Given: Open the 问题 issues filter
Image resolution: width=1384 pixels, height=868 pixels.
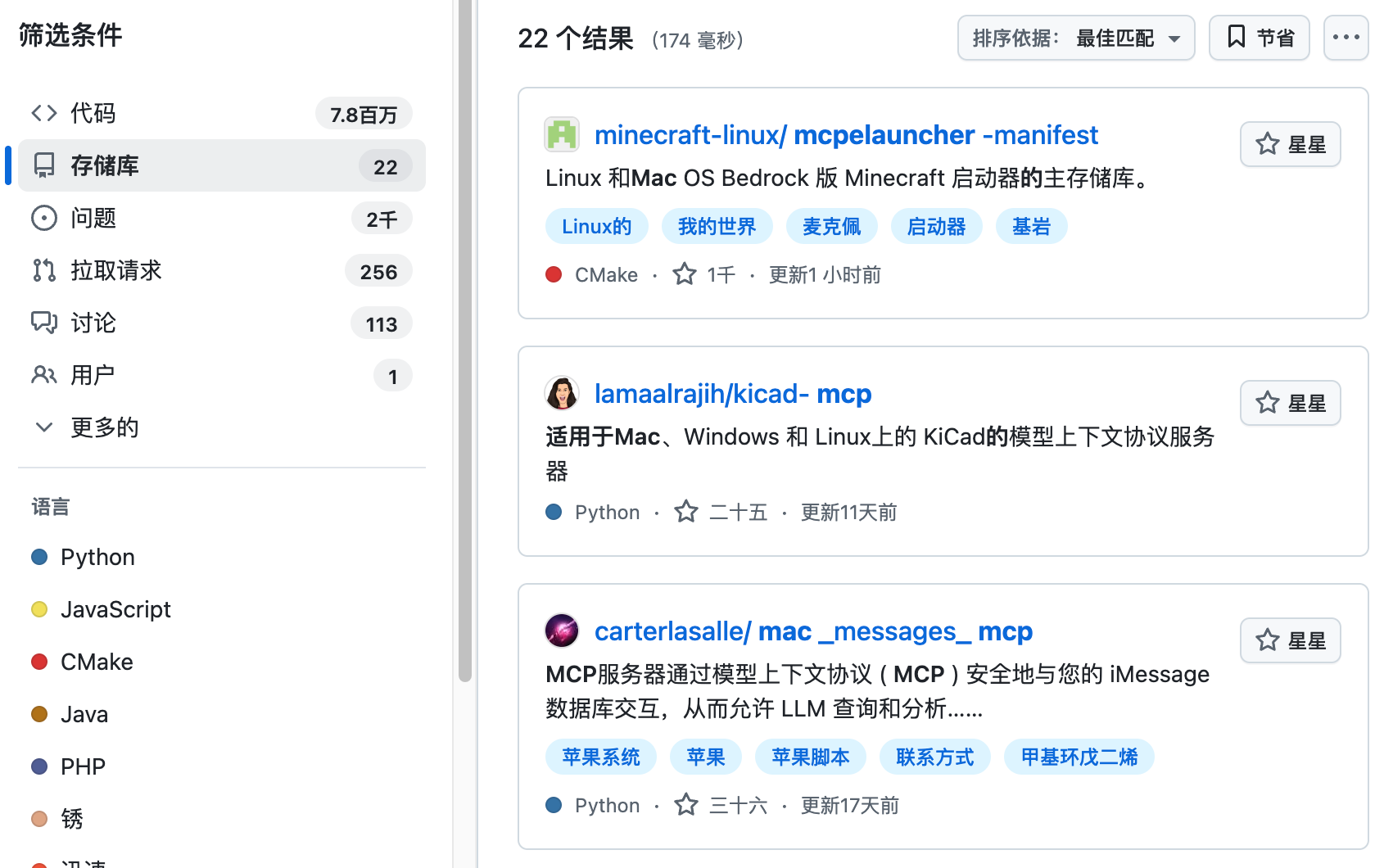Looking at the screenshot, I should tap(221, 218).
